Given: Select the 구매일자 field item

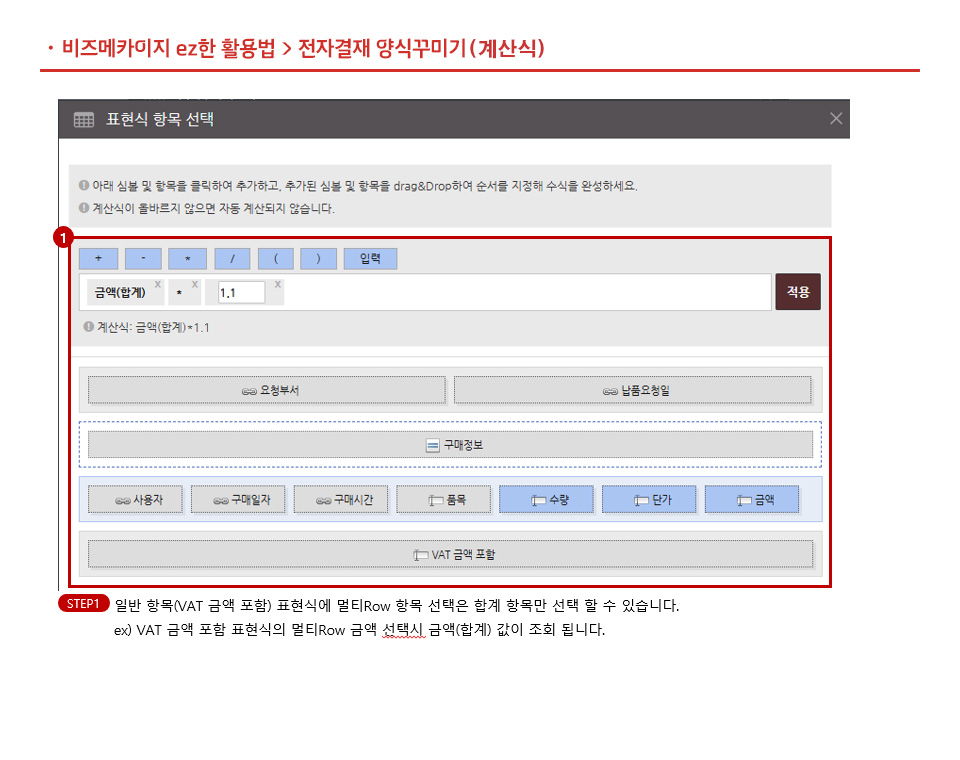Looking at the screenshot, I should [x=238, y=498].
